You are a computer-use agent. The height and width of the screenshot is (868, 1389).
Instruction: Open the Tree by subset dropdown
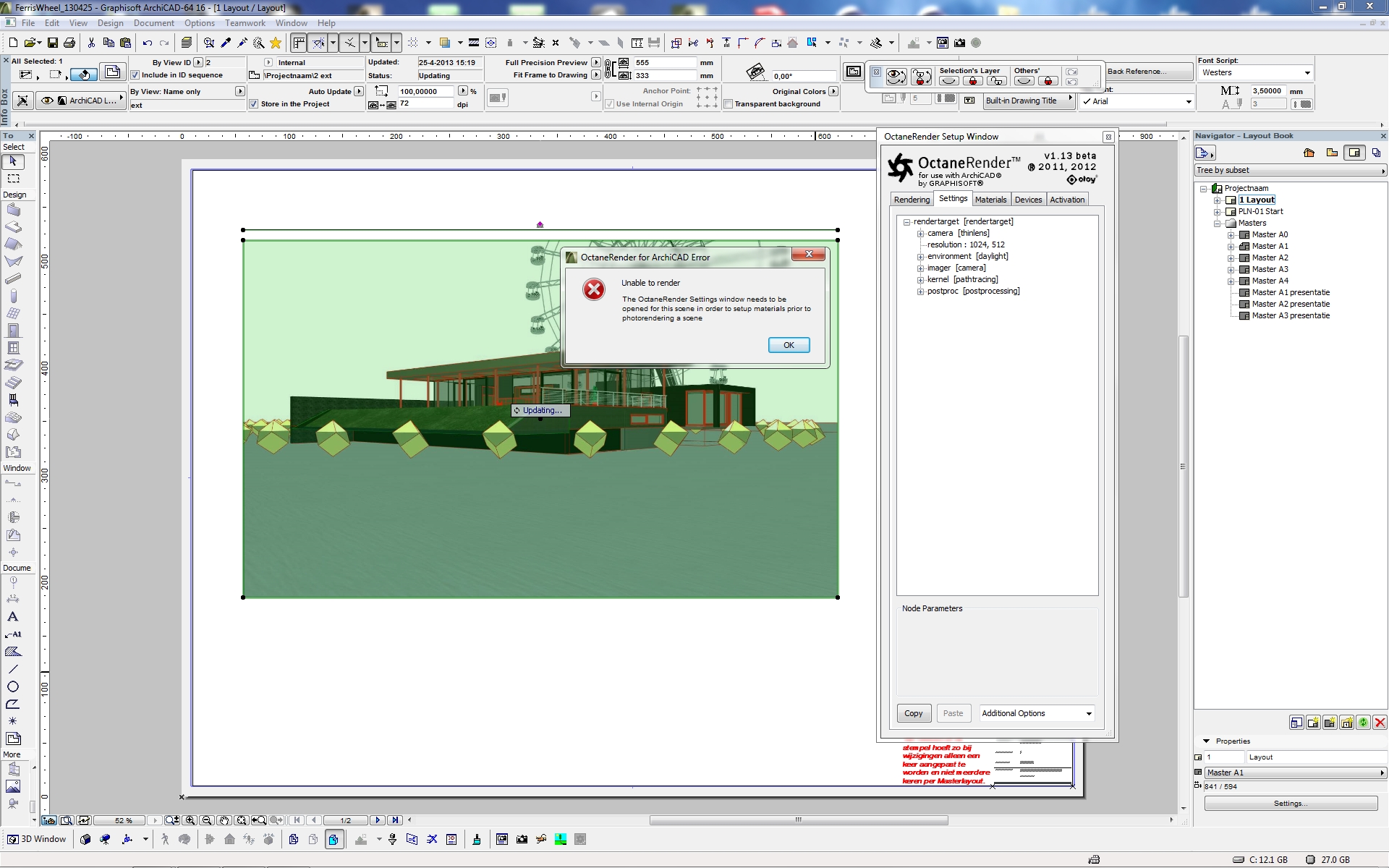tap(1290, 171)
